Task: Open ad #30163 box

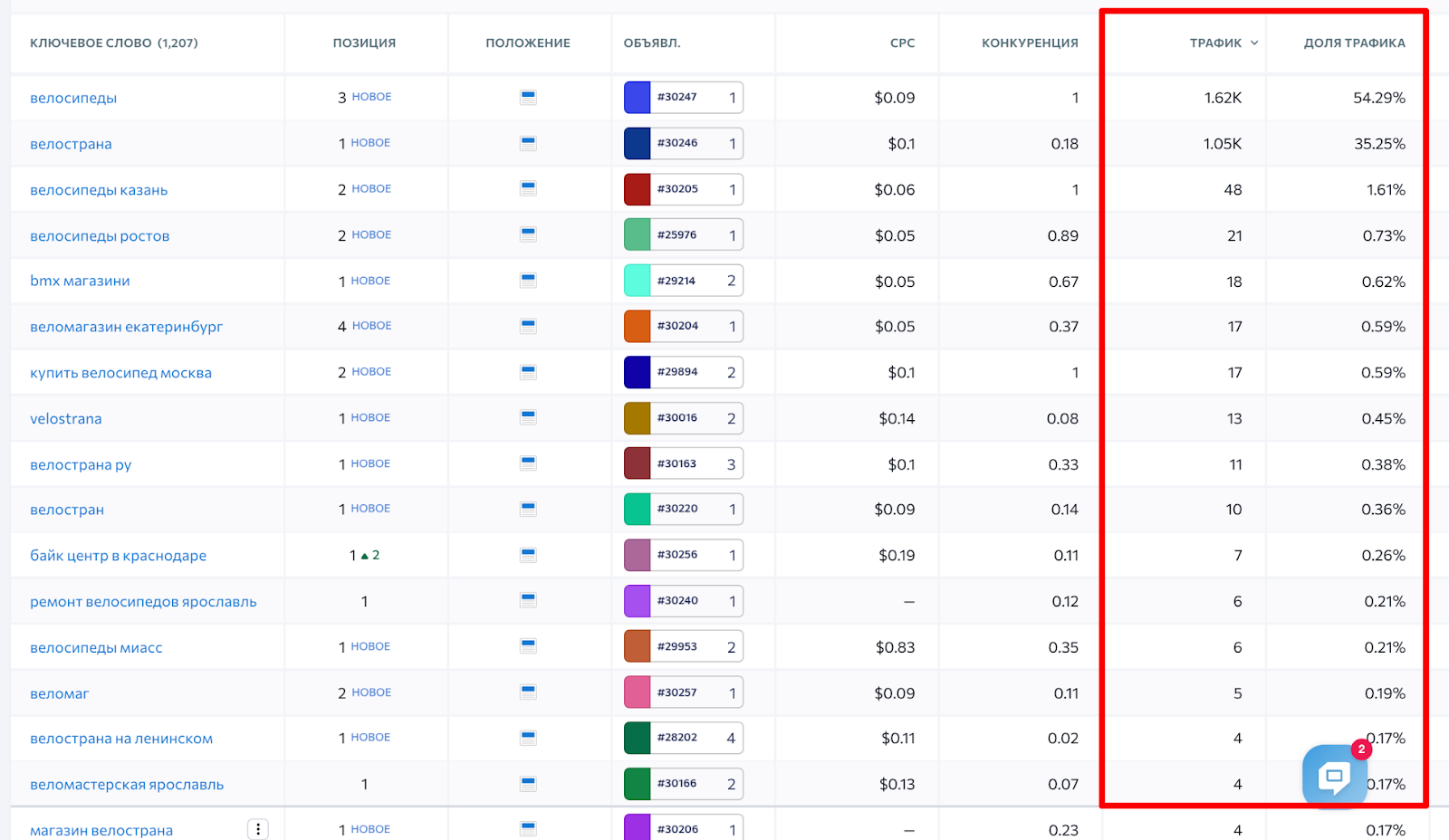Action: click(684, 463)
